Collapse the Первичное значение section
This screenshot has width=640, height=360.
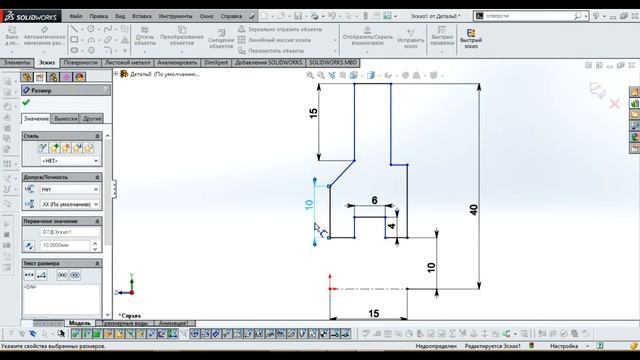coord(98,221)
